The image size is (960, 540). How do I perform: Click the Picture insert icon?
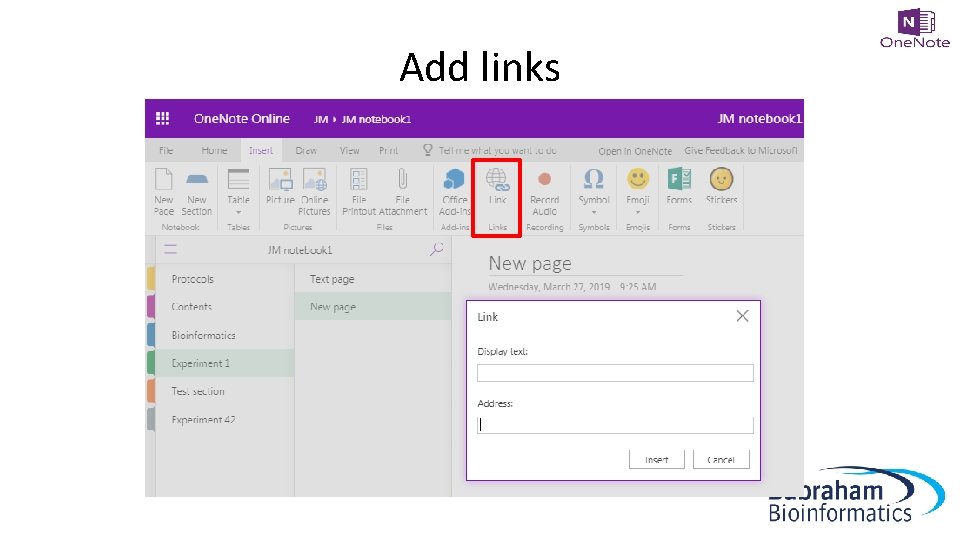[280, 179]
